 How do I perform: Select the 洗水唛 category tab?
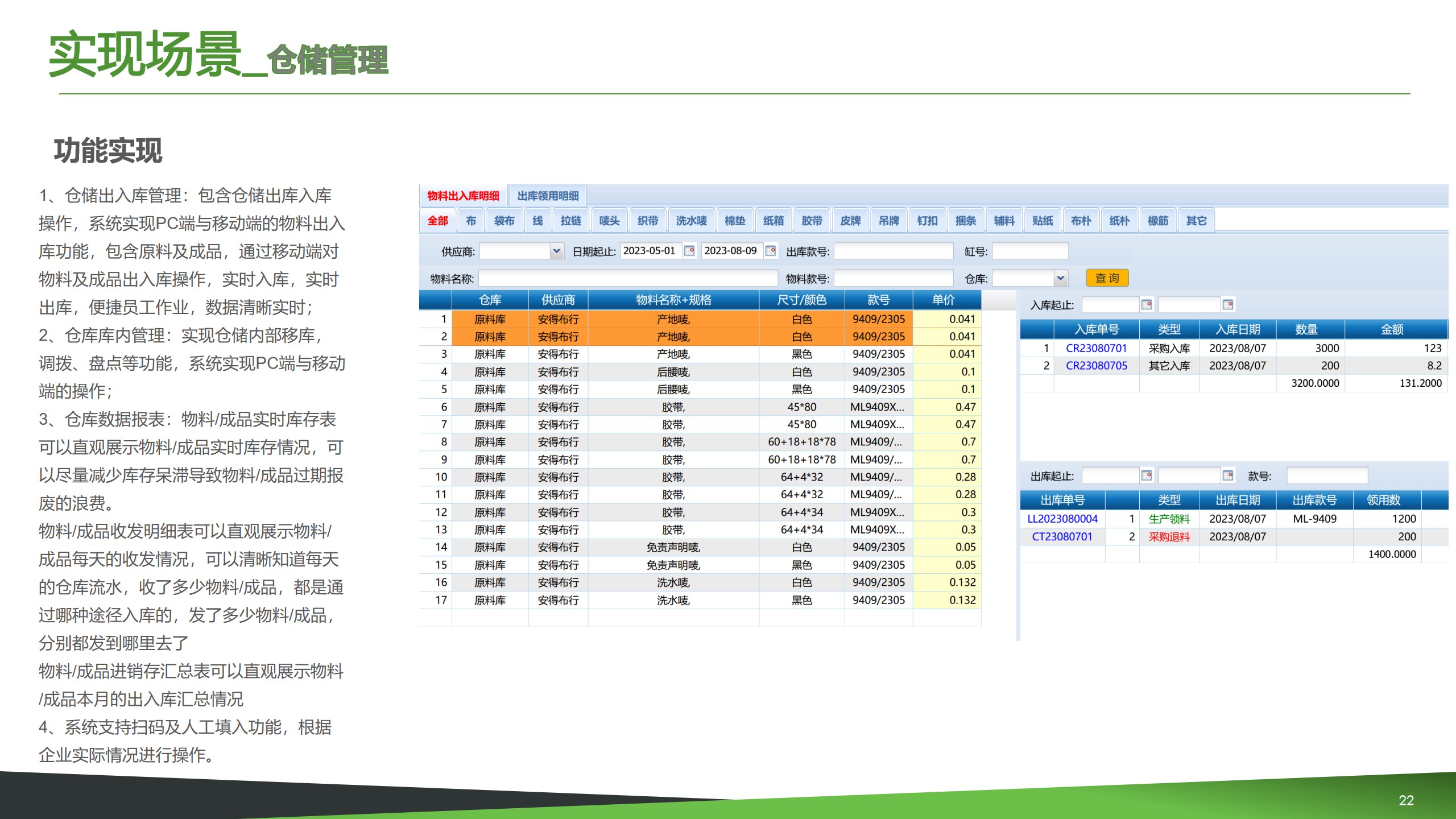pos(691,221)
